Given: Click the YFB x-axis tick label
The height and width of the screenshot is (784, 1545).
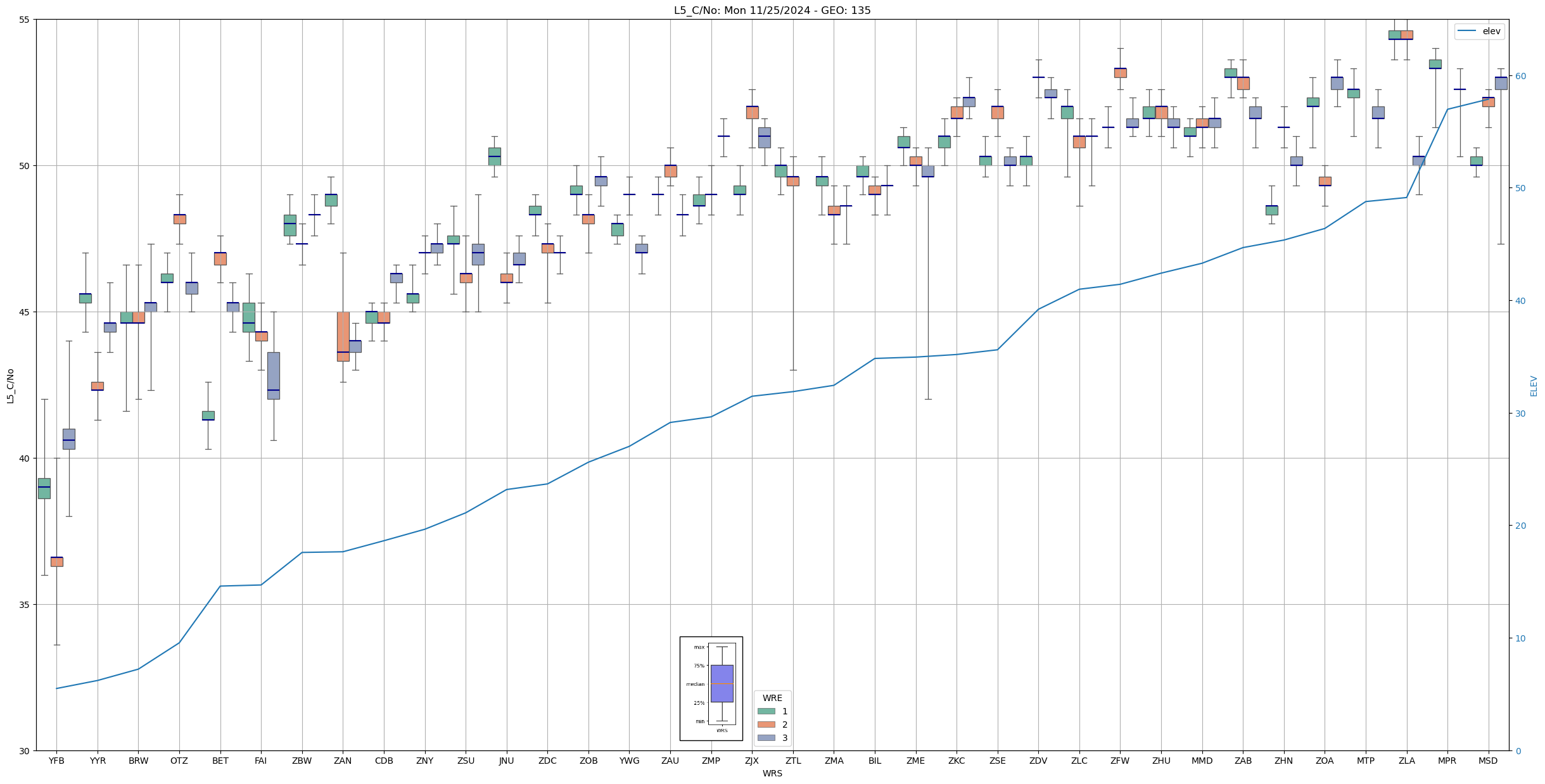Looking at the screenshot, I should point(56,761).
